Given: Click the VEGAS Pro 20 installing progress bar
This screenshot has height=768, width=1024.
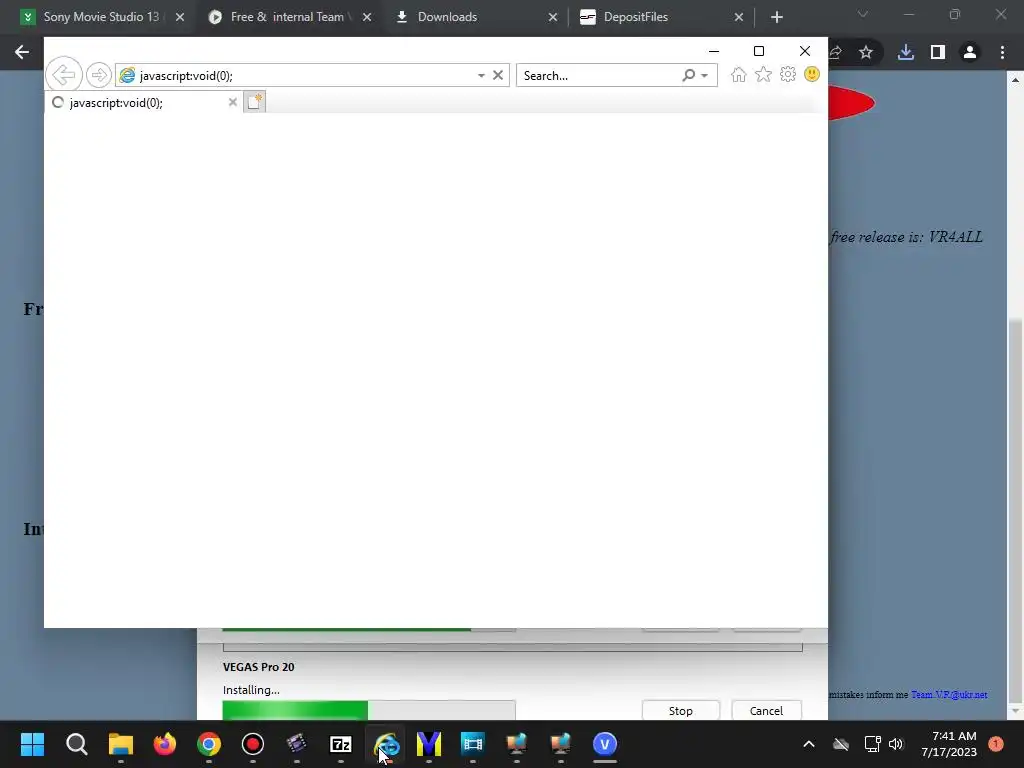Looking at the screenshot, I should coord(369,710).
